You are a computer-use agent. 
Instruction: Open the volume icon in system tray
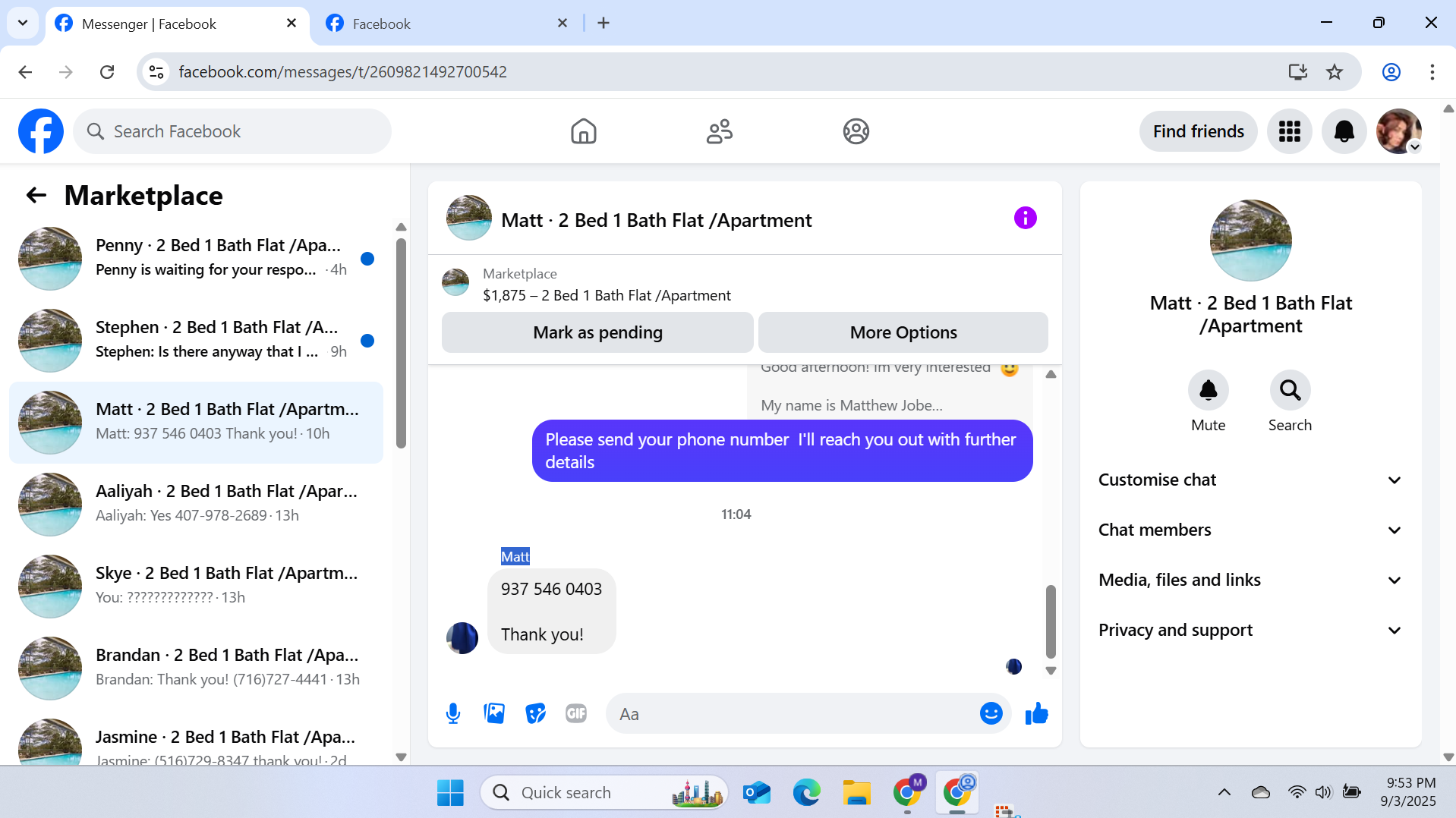point(1323,792)
